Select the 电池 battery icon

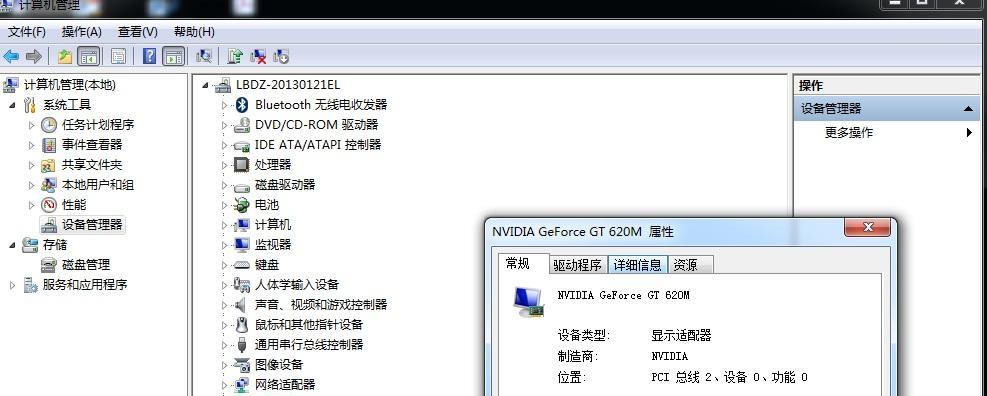click(242, 205)
